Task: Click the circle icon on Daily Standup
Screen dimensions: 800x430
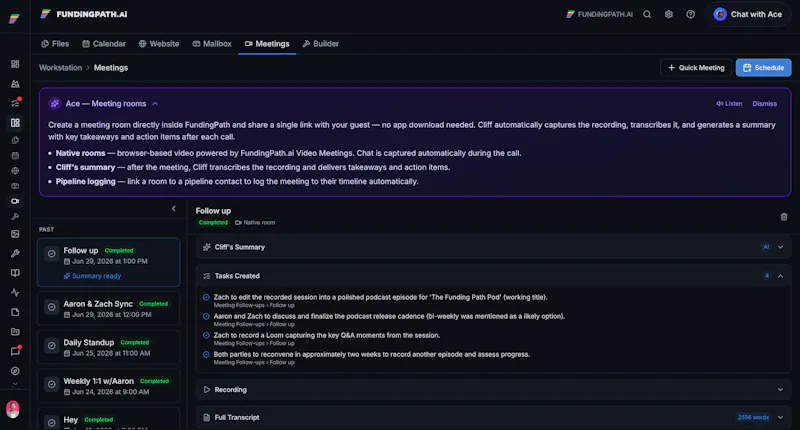Action: [52, 346]
